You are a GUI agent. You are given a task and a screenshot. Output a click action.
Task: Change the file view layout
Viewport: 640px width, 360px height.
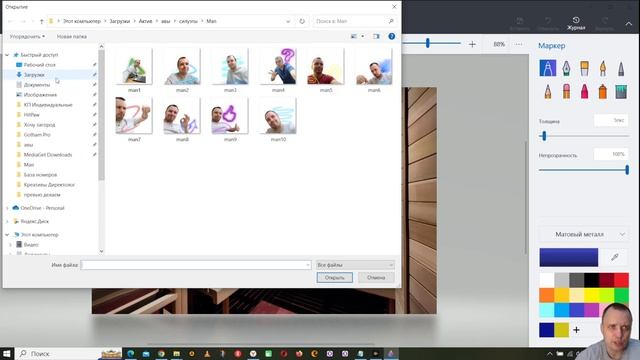[x=354, y=36]
